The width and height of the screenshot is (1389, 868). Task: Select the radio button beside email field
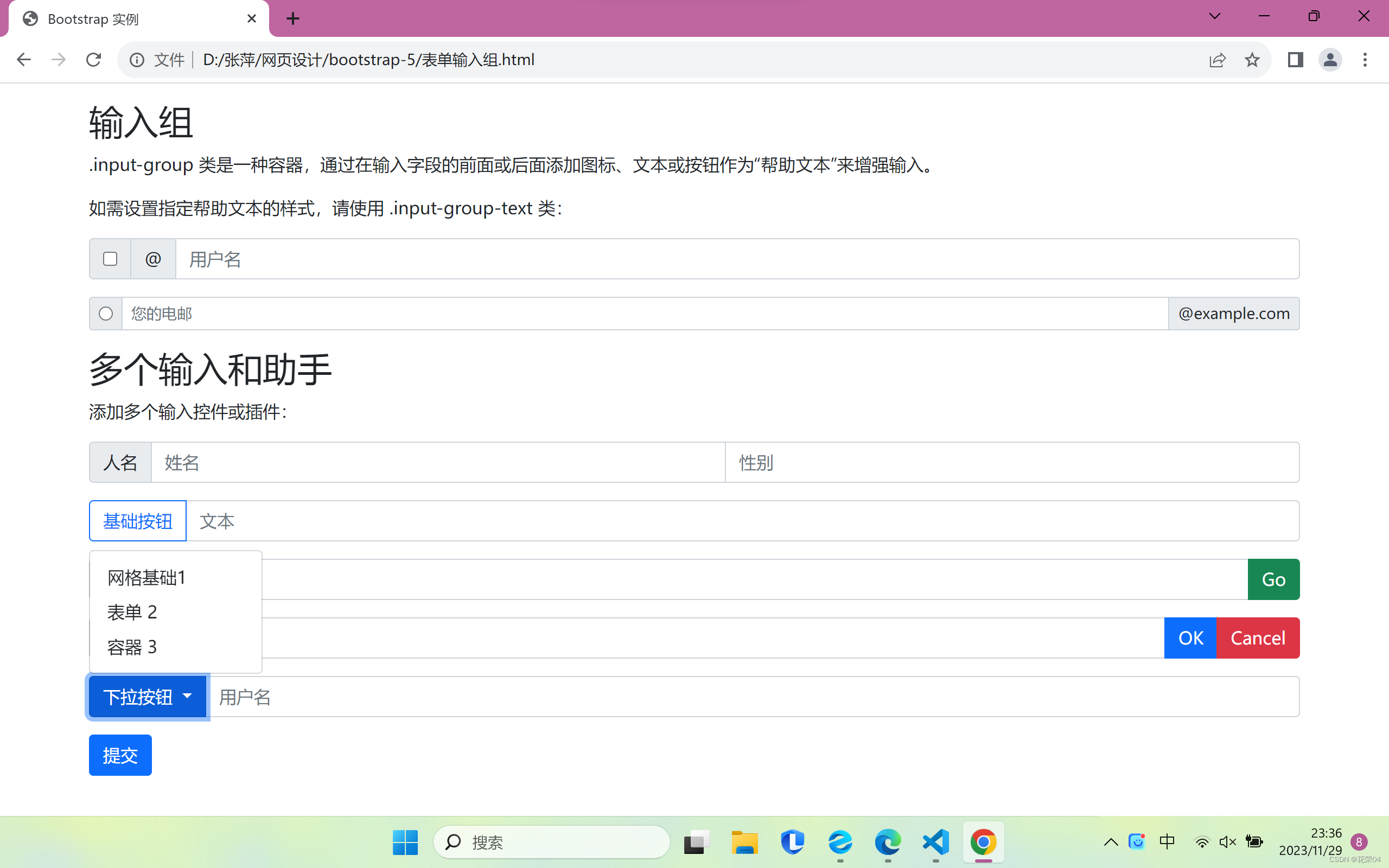pos(106,314)
